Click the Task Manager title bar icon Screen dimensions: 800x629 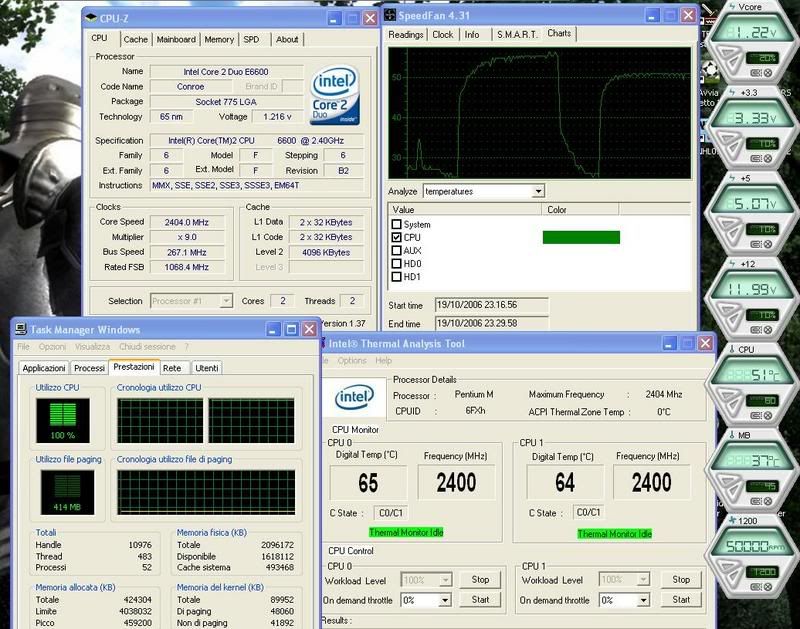pyautogui.click(x=20, y=329)
